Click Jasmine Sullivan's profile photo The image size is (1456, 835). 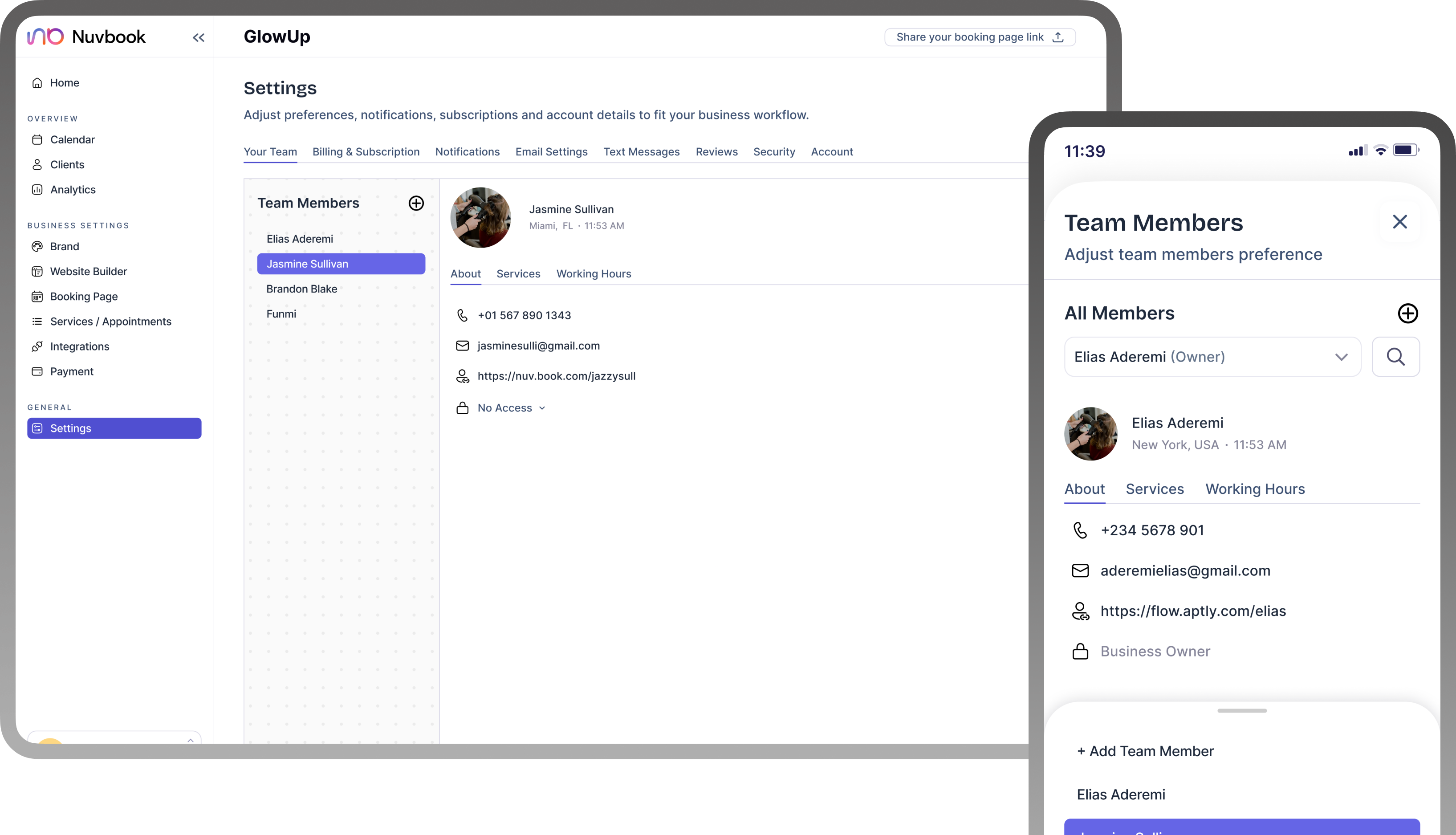click(x=480, y=218)
